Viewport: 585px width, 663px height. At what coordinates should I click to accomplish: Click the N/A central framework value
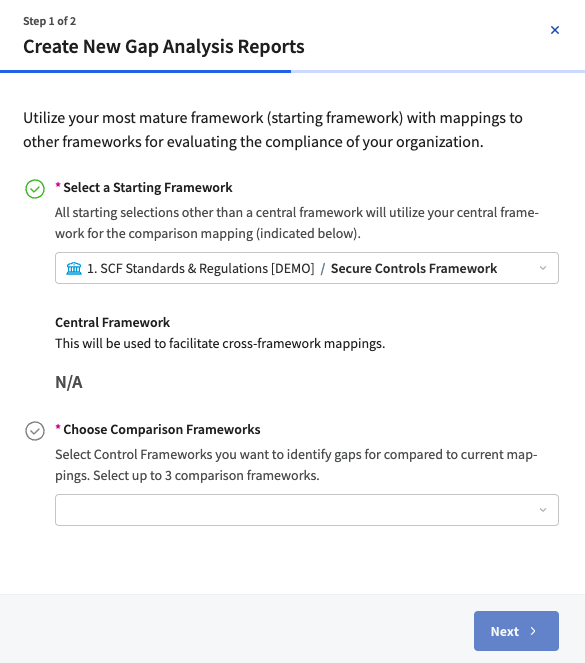(x=69, y=382)
